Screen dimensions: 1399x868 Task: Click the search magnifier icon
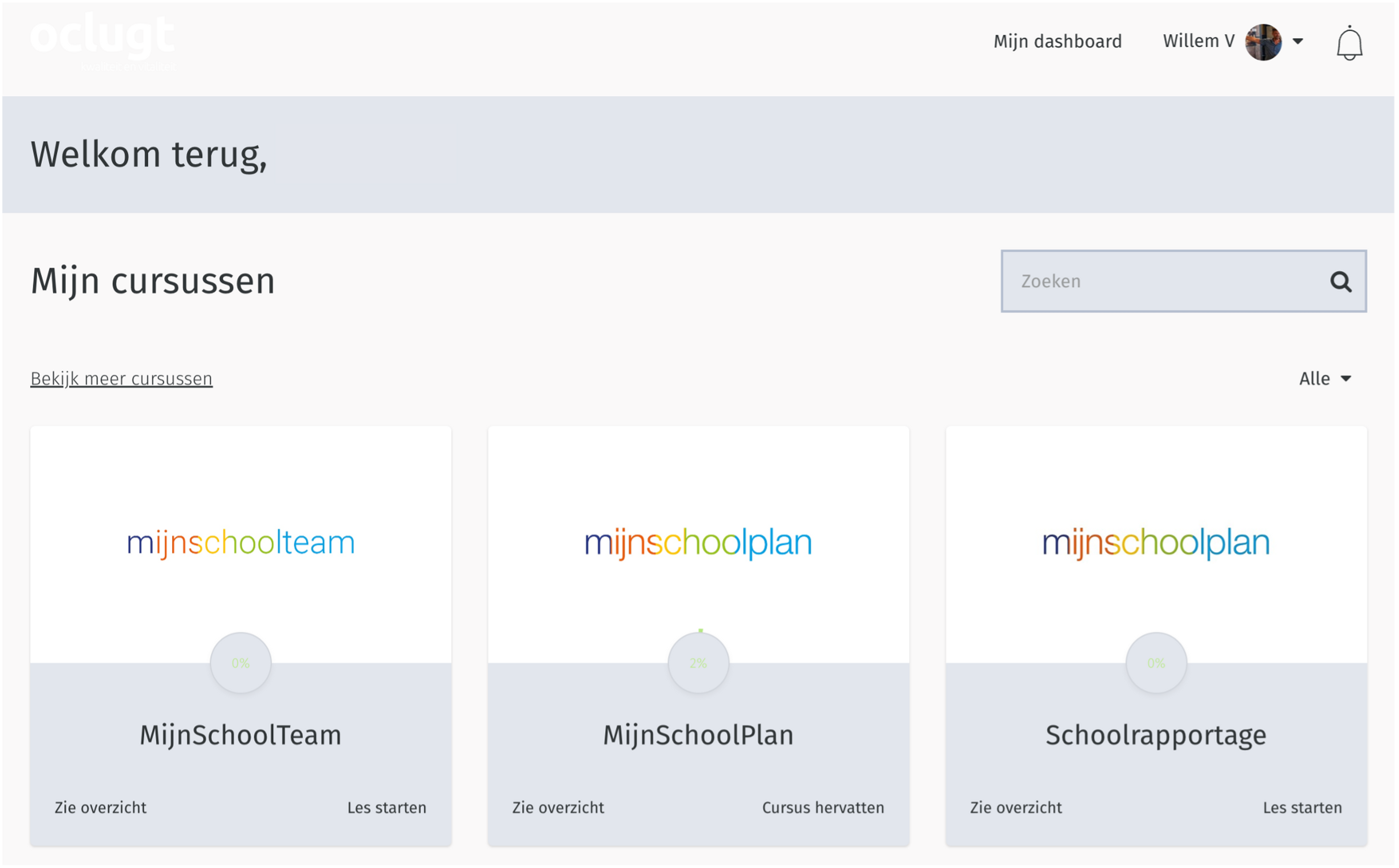(x=1340, y=281)
